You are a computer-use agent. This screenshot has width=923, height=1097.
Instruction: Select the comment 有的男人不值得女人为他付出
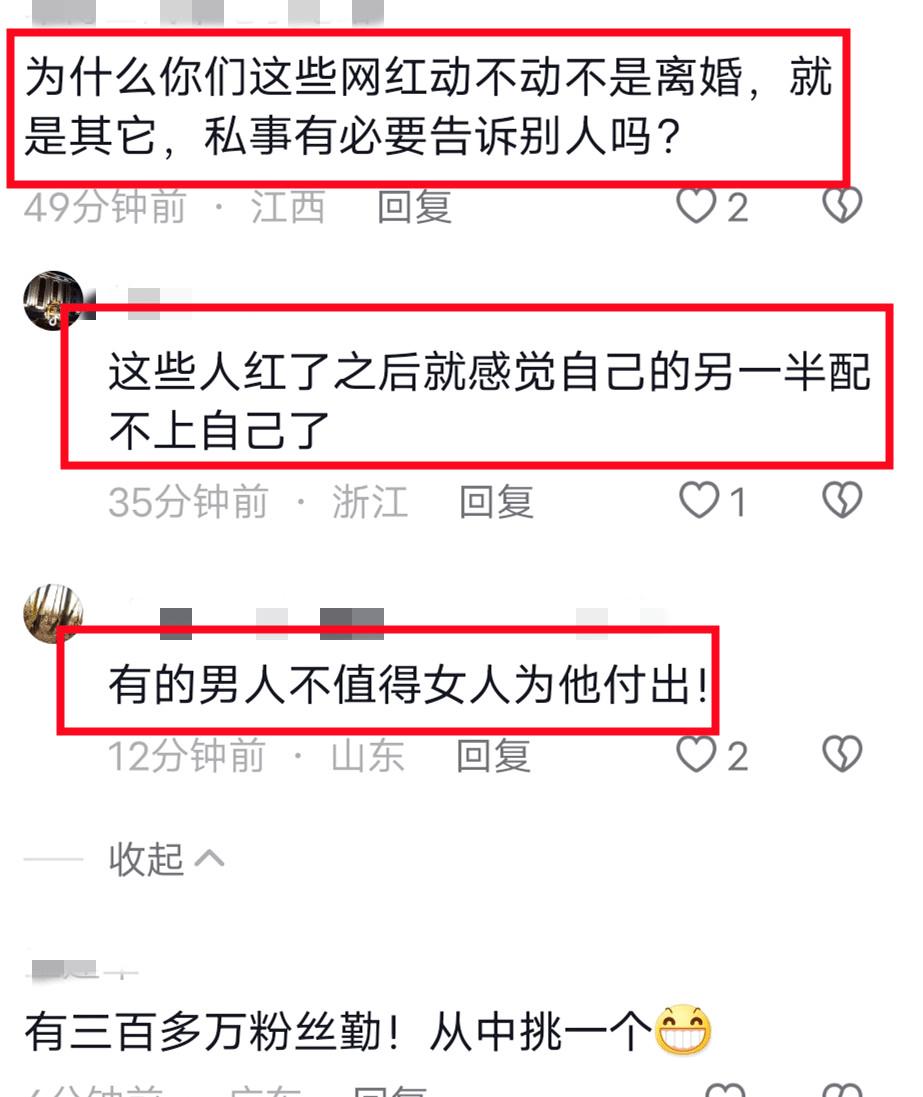point(408,684)
